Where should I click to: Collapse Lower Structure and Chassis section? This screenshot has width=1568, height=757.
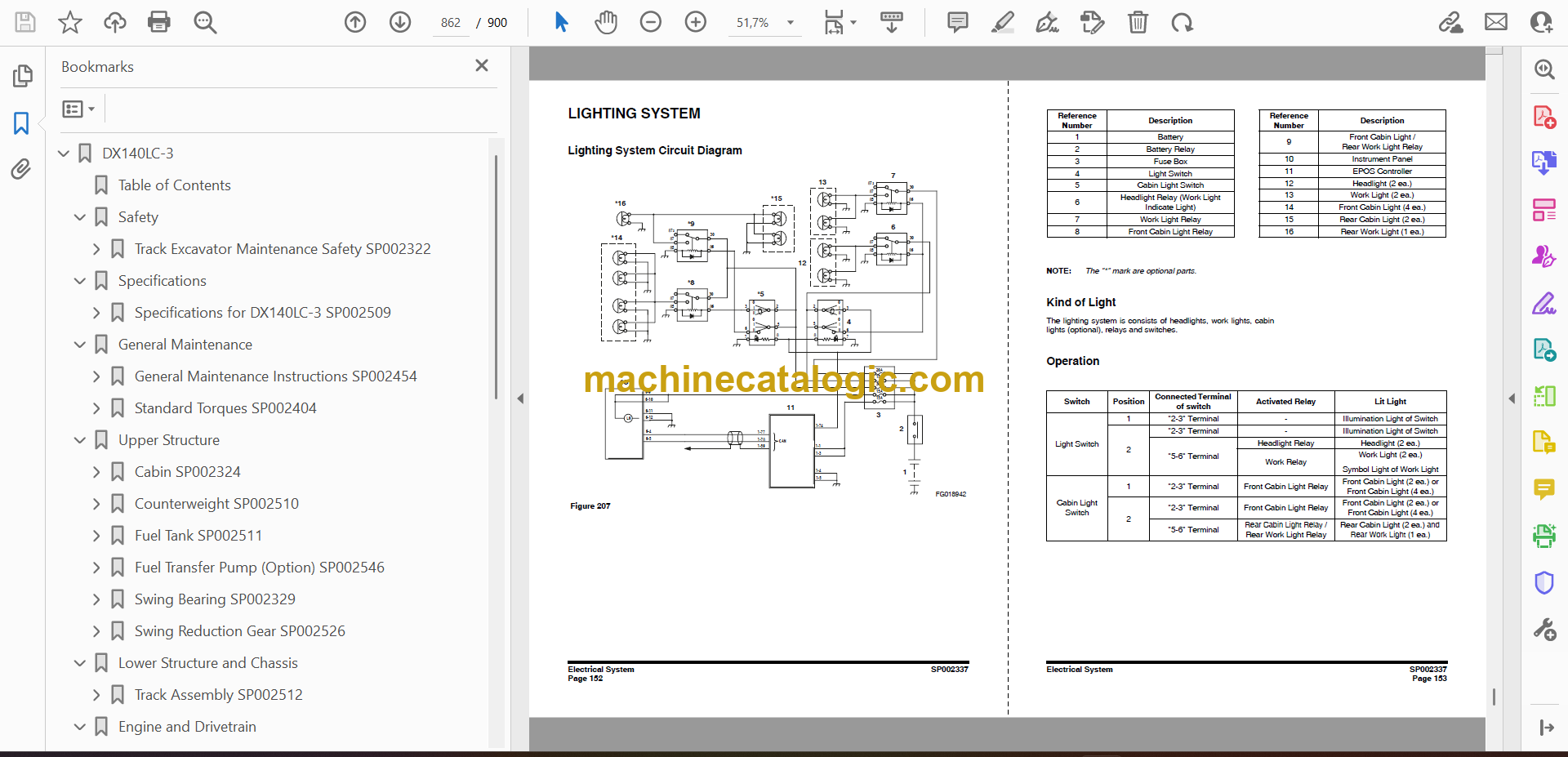[80, 662]
